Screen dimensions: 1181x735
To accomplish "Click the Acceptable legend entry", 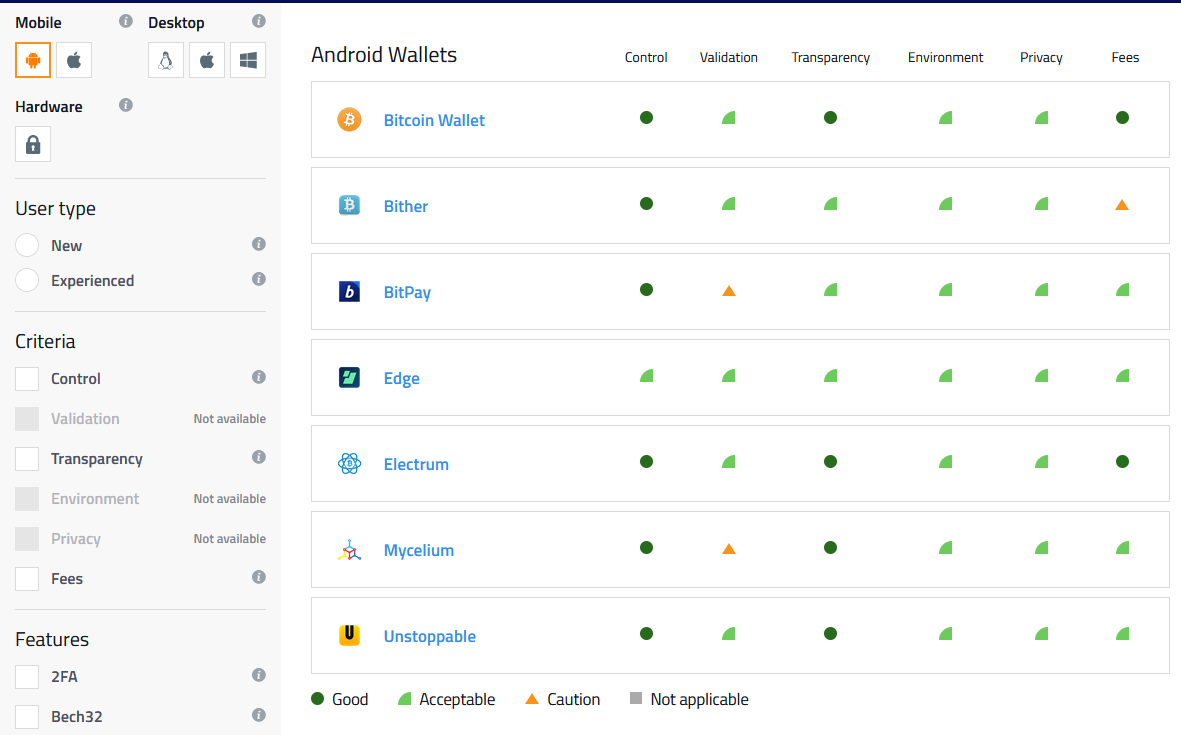I will coord(447,699).
